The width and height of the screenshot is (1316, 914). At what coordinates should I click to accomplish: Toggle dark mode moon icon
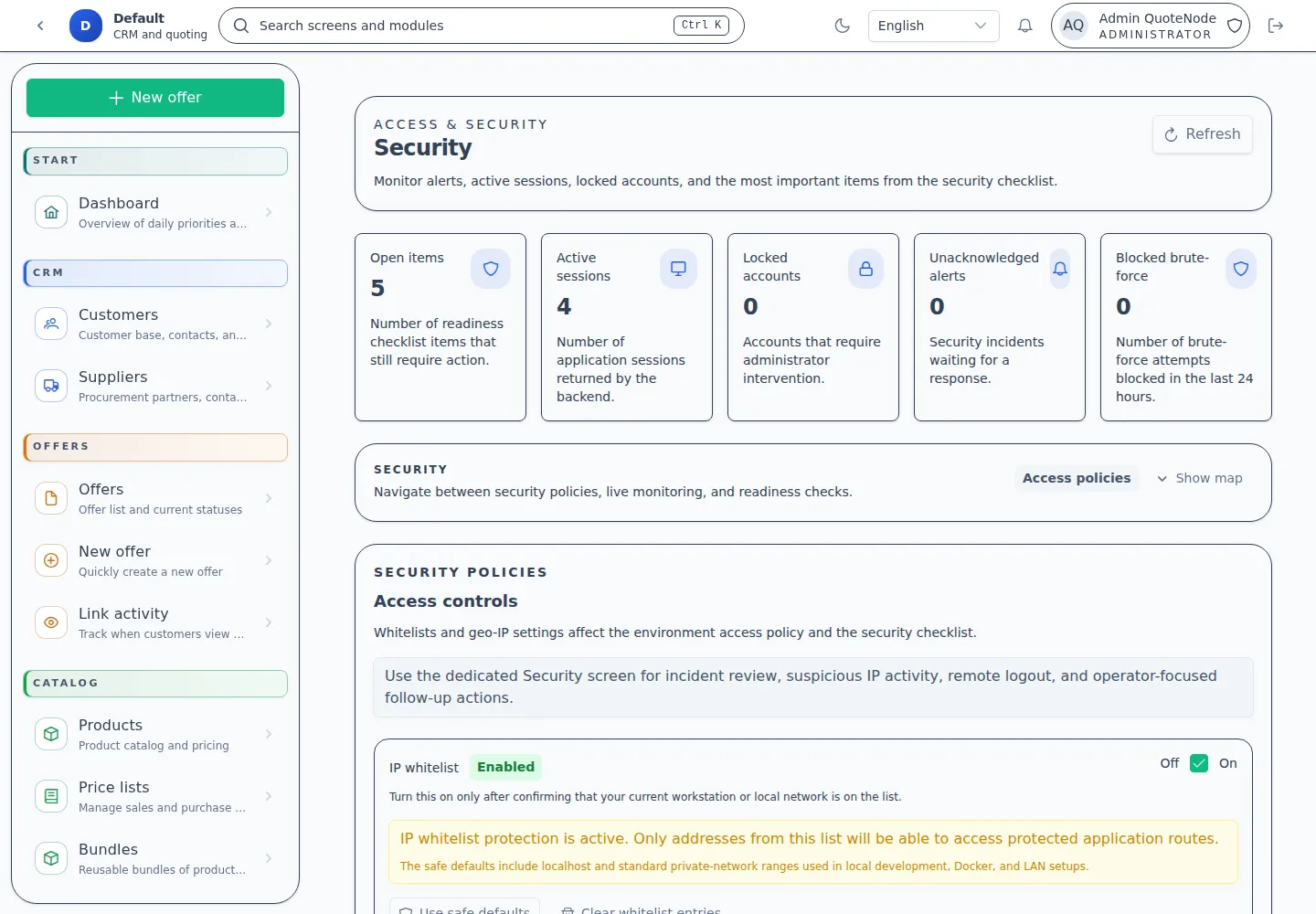(x=843, y=26)
